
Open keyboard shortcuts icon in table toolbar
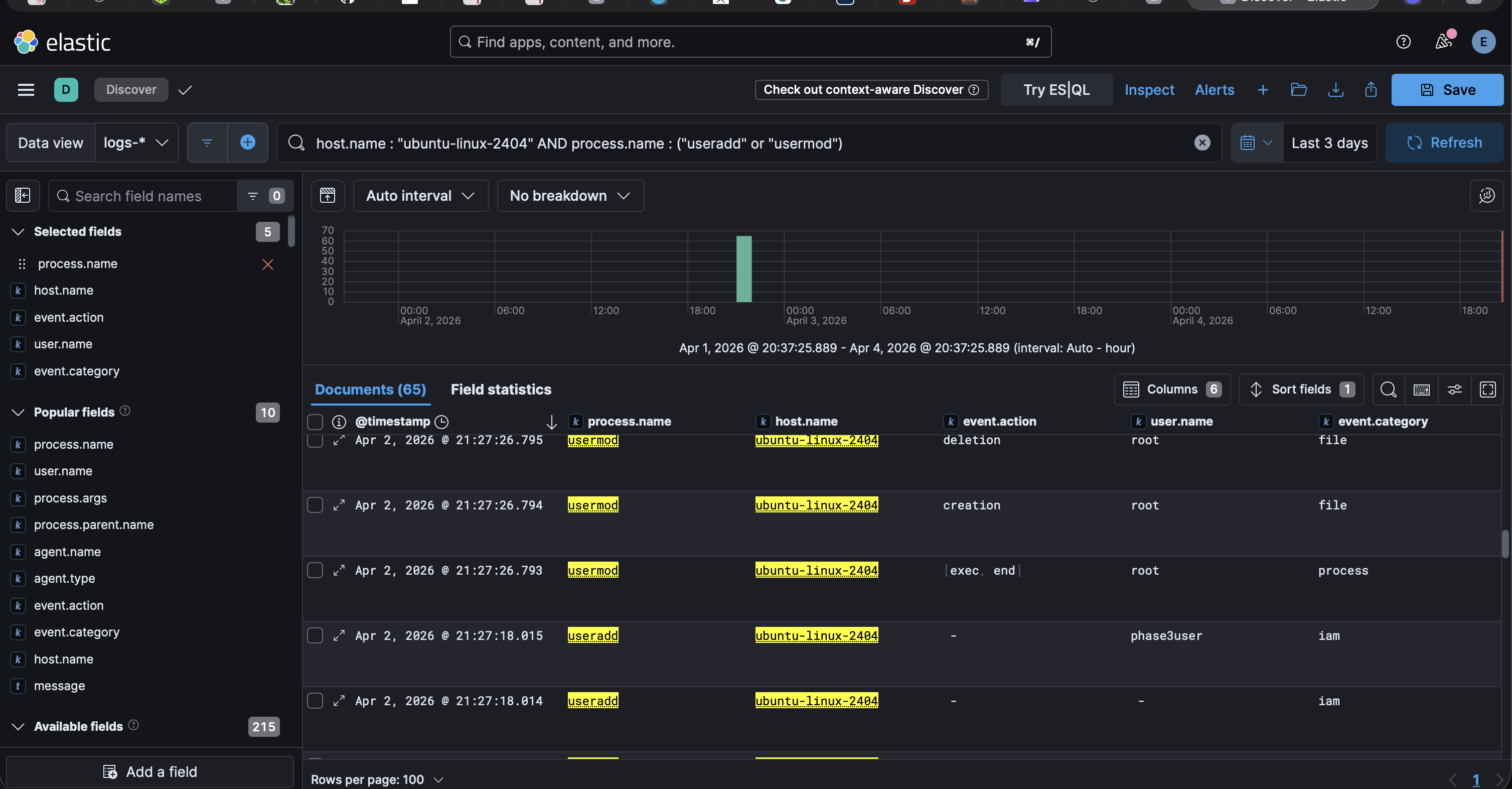click(x=1421, y=389)
